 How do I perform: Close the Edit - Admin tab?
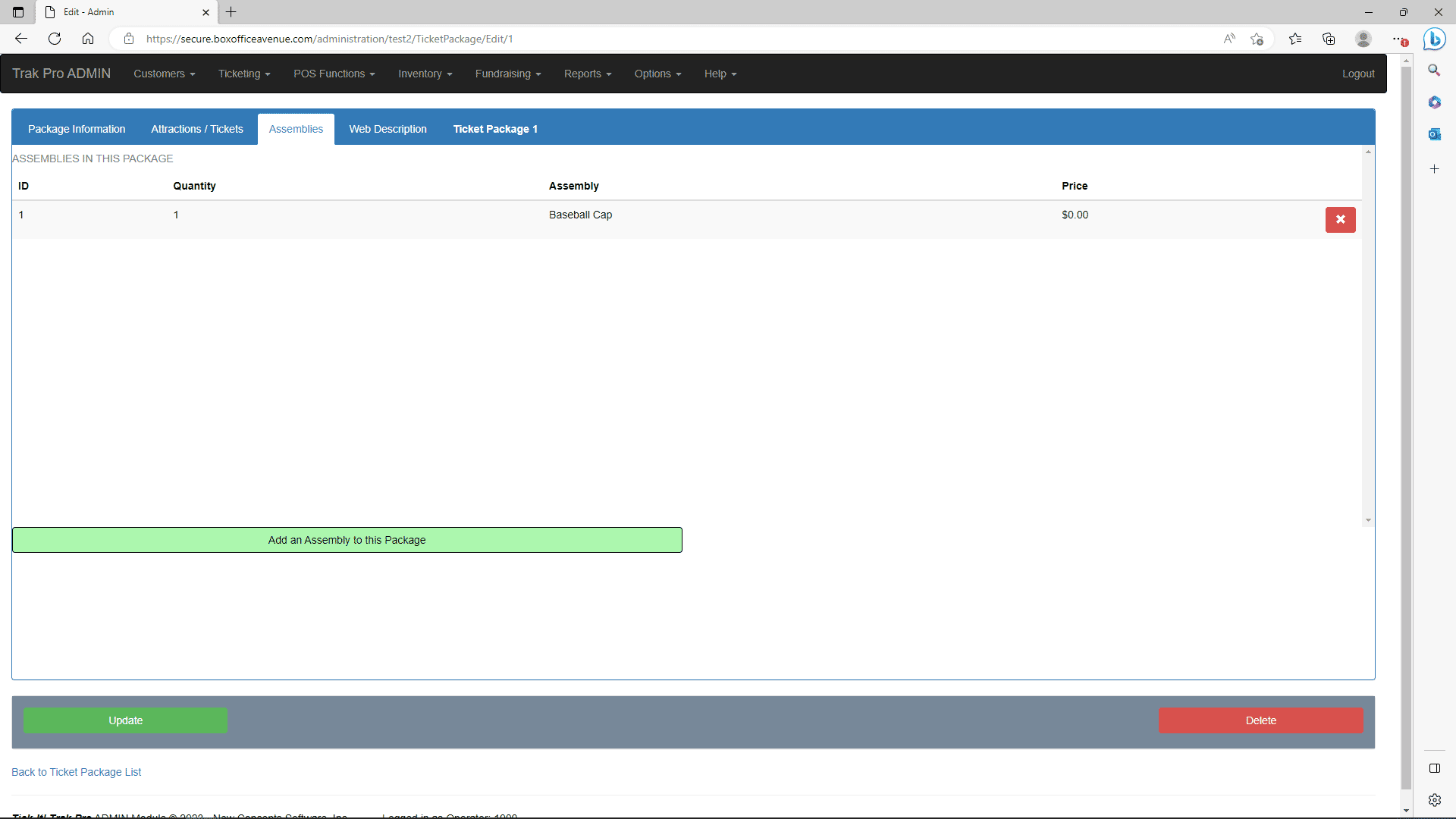coord(206,12)
